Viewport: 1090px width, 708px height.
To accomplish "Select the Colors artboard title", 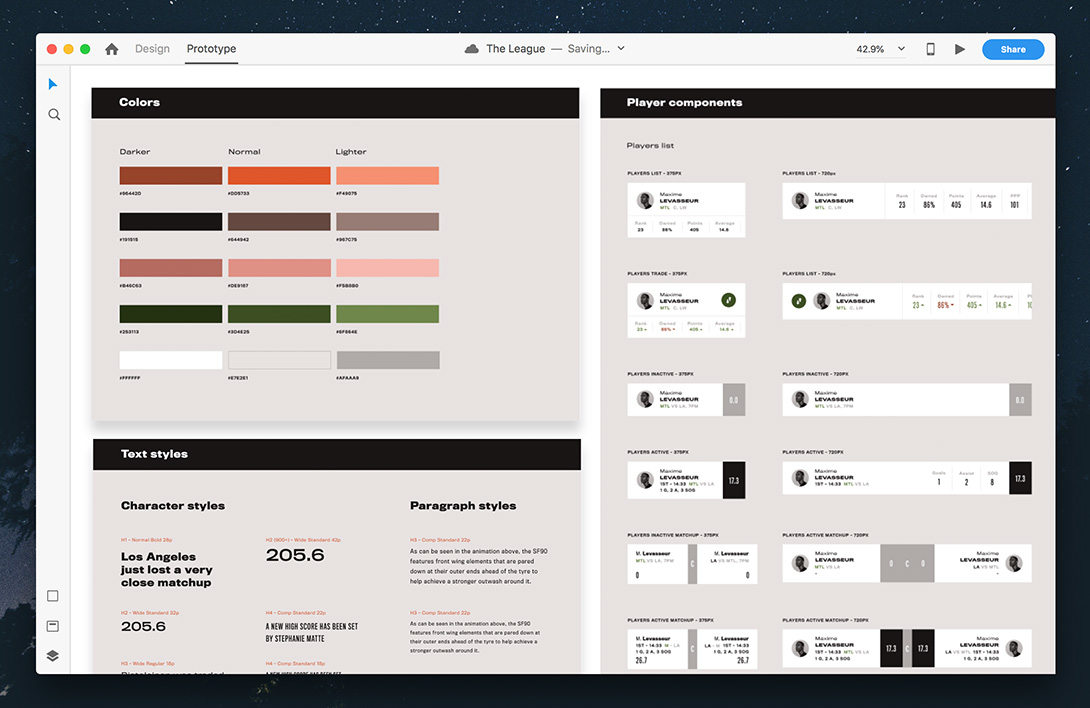I will coord(140,102).
